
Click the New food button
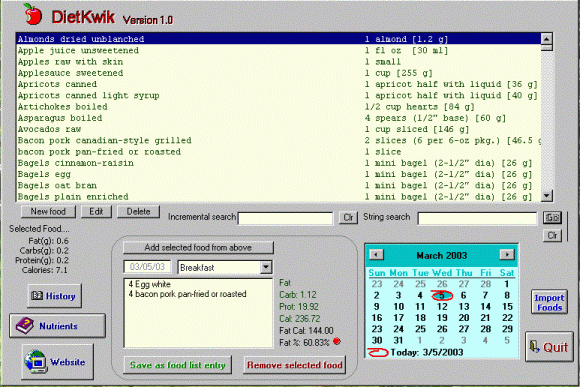(48, 212)
